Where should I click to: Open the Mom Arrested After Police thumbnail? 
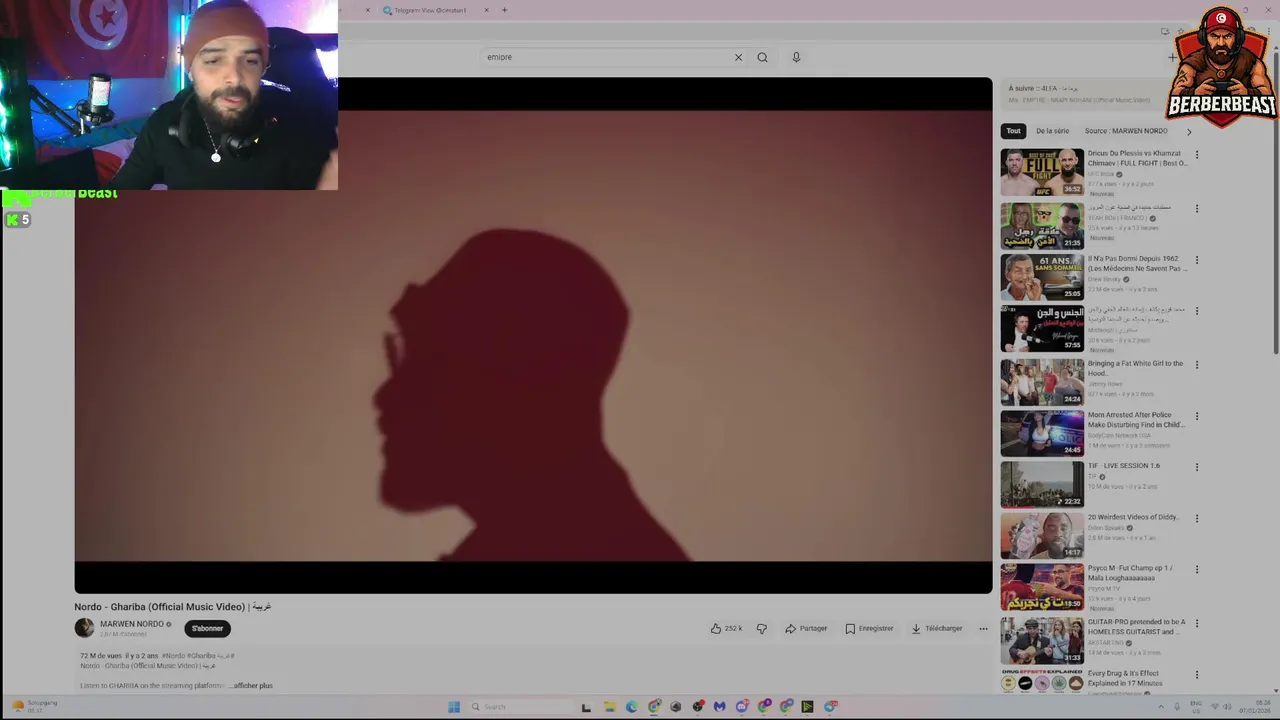coord(1042,433)
